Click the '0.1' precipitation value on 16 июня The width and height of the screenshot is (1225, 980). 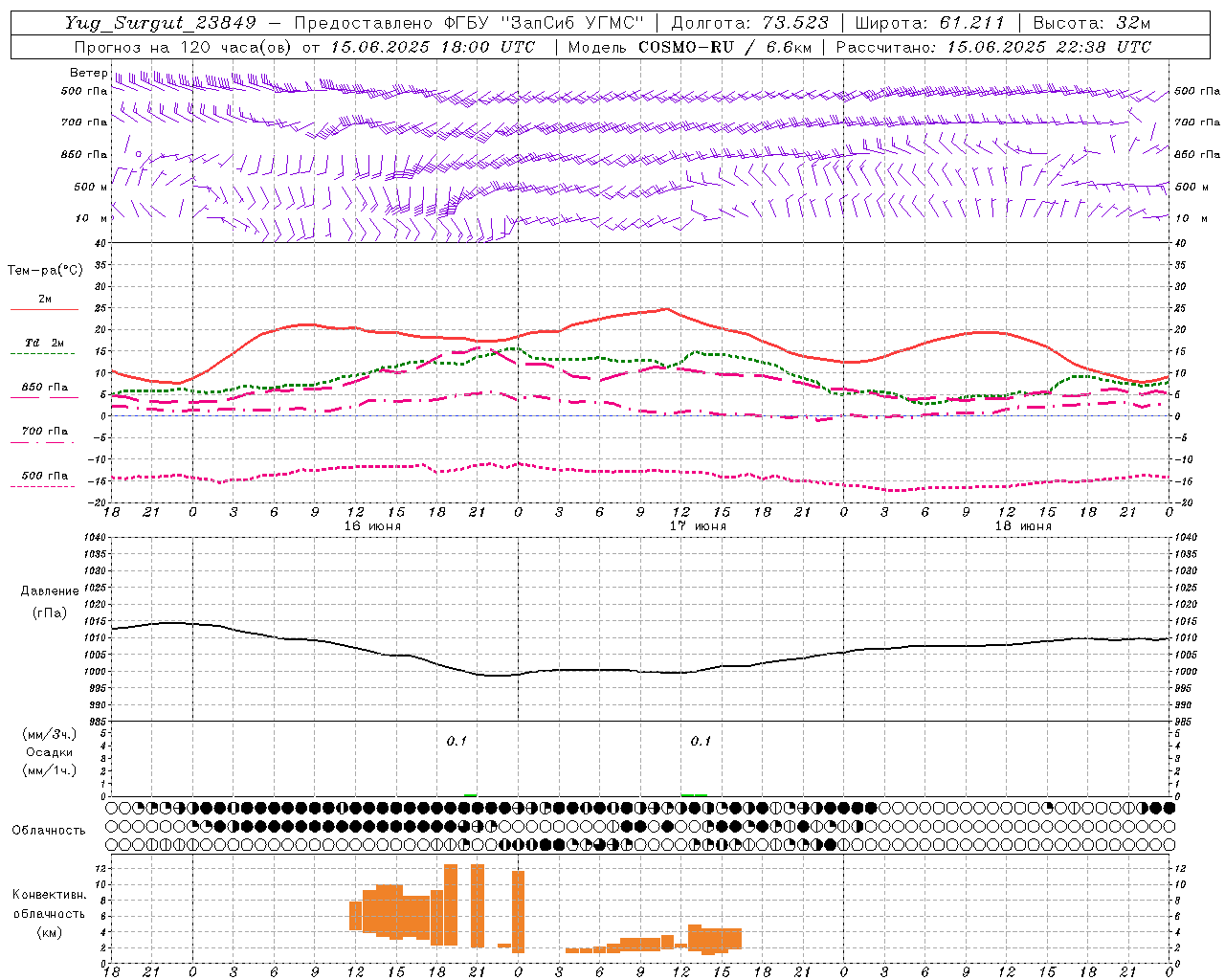point(457,741)
